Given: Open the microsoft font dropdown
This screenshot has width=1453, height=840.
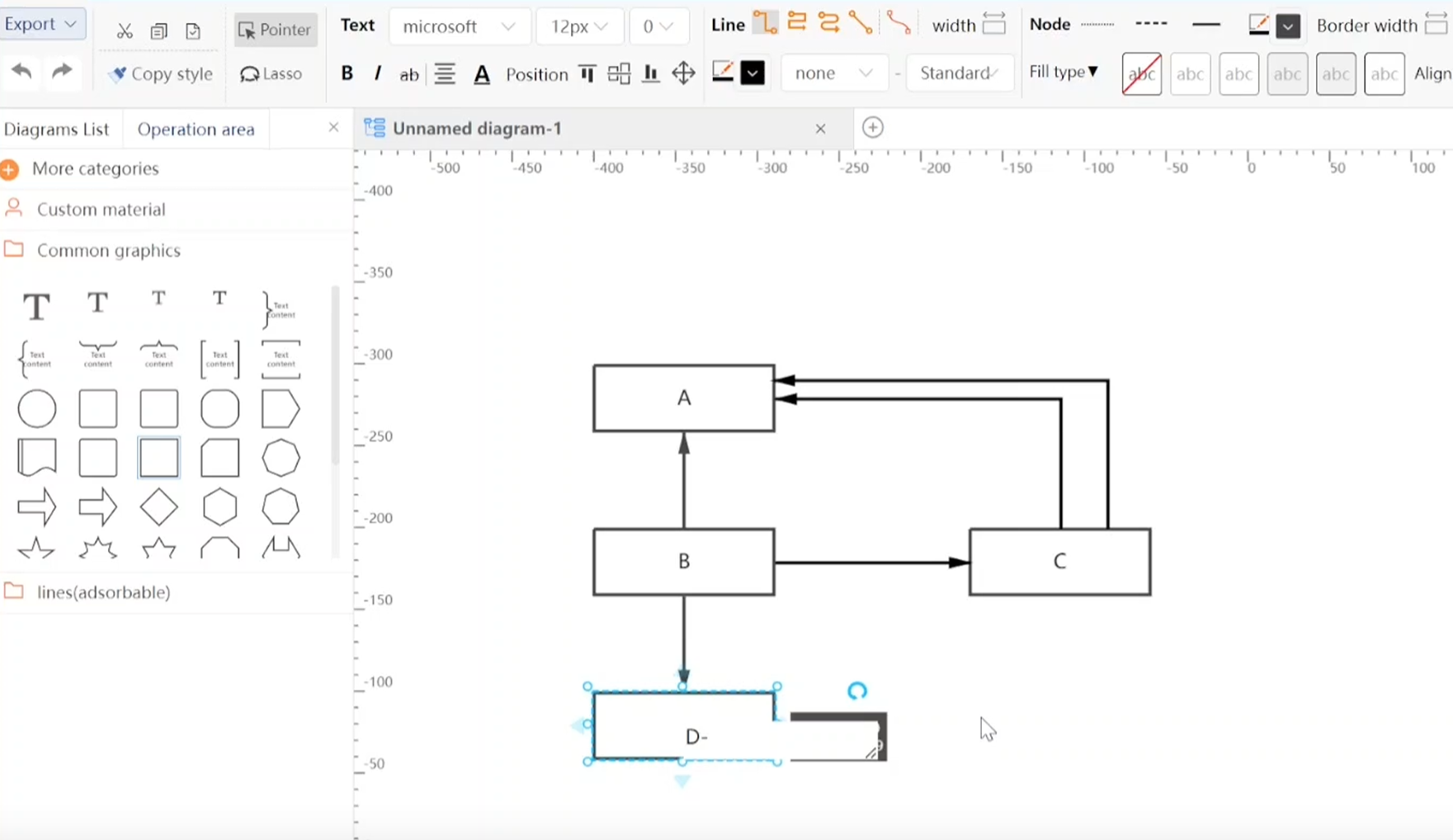Looking at the screenshot, I should pyautogui.click(x=460, y=26).
